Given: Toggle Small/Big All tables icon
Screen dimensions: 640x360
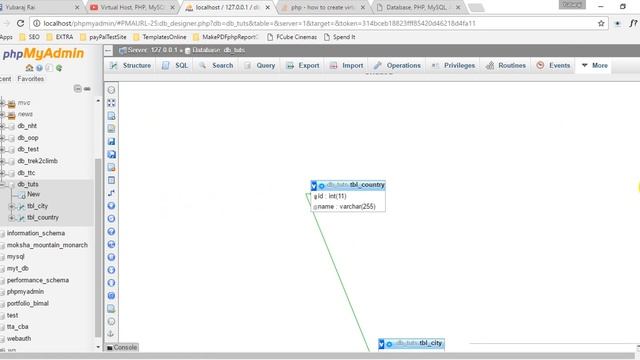Looking at the screenshot, I should [111, 270].
